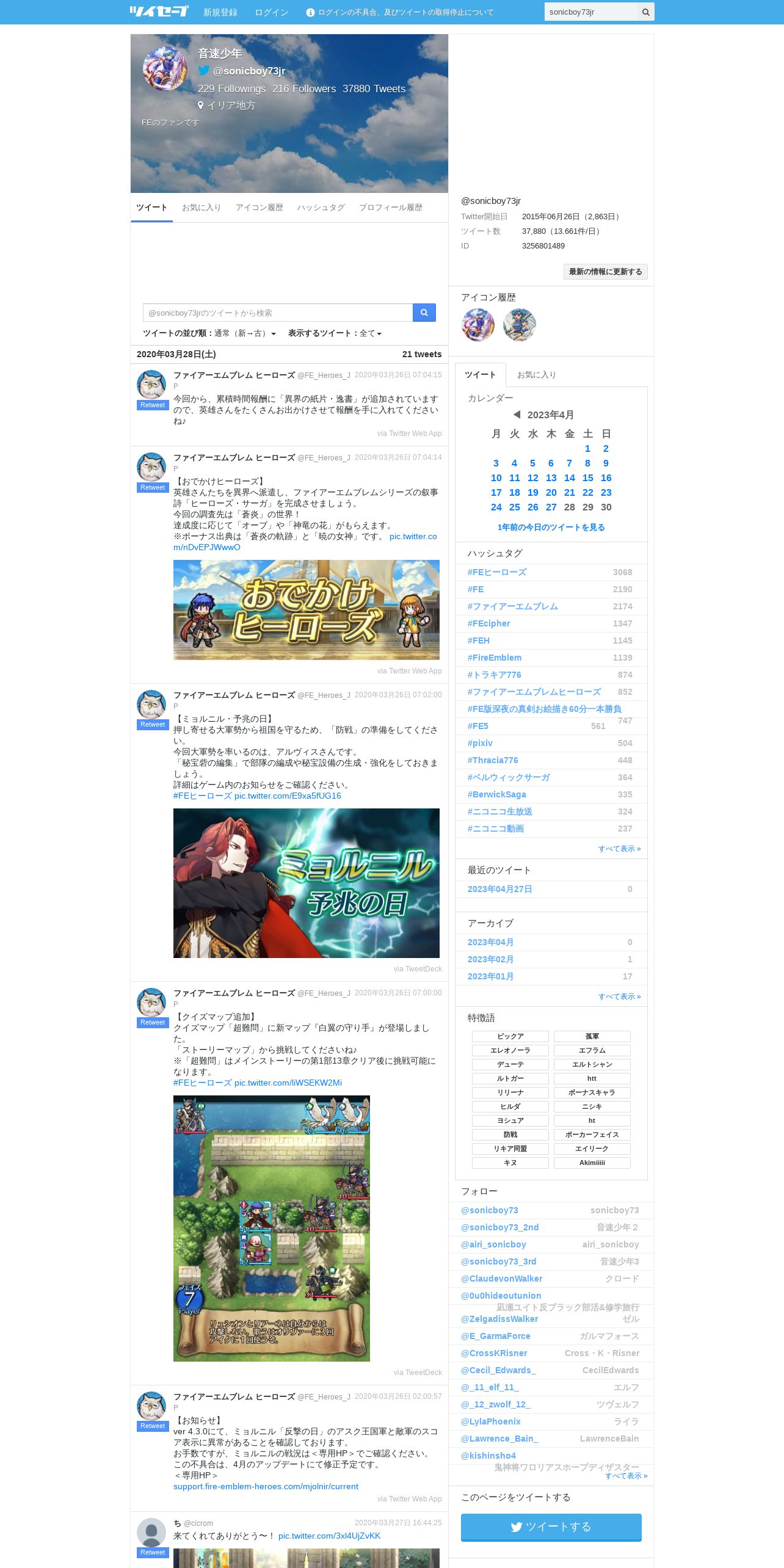Image resolution: width=784 pixels, height=1568 pixels.
Task: Show all followed users link
Action: click(x=626, y=1476)
